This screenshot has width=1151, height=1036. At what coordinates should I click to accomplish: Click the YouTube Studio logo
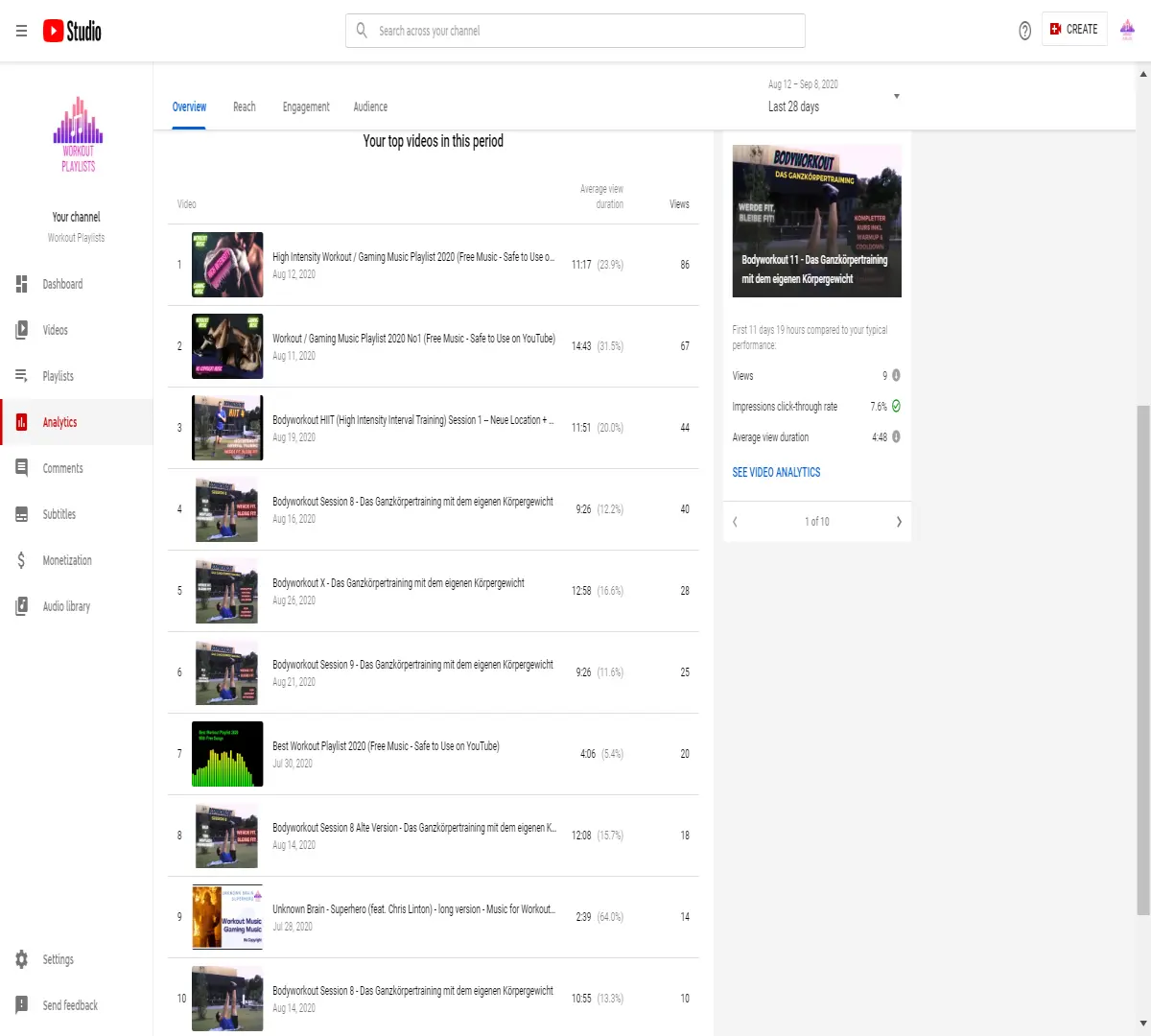(x=72, y=31)
